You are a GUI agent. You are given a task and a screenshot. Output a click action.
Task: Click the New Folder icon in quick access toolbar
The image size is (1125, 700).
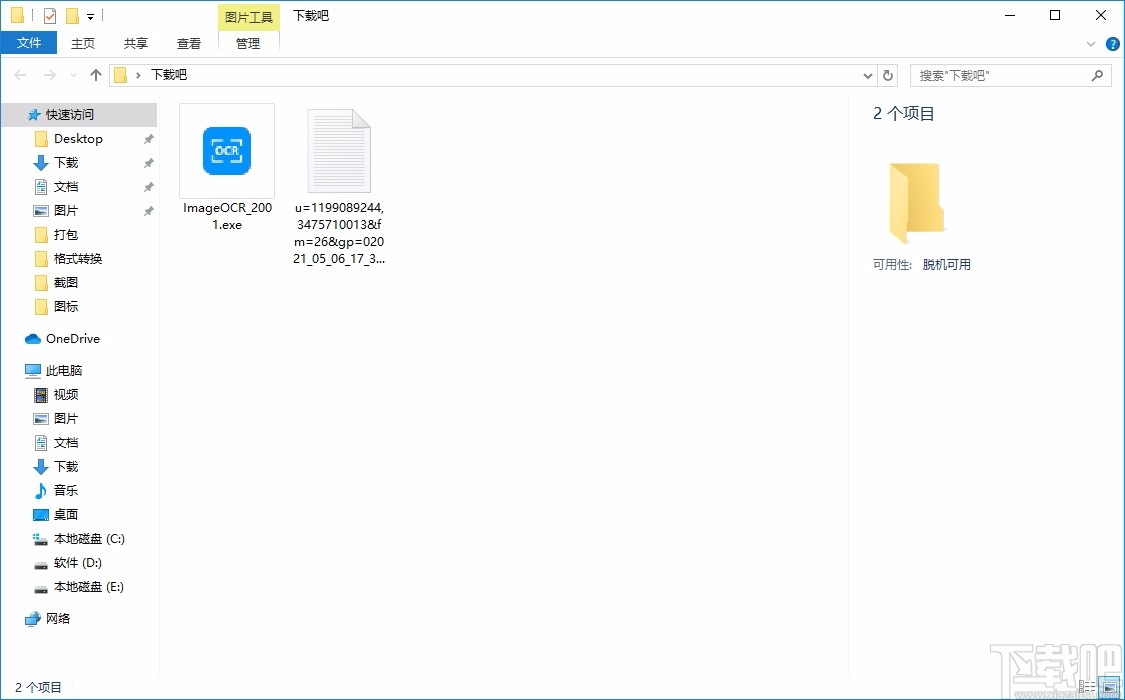click(70, 15)
